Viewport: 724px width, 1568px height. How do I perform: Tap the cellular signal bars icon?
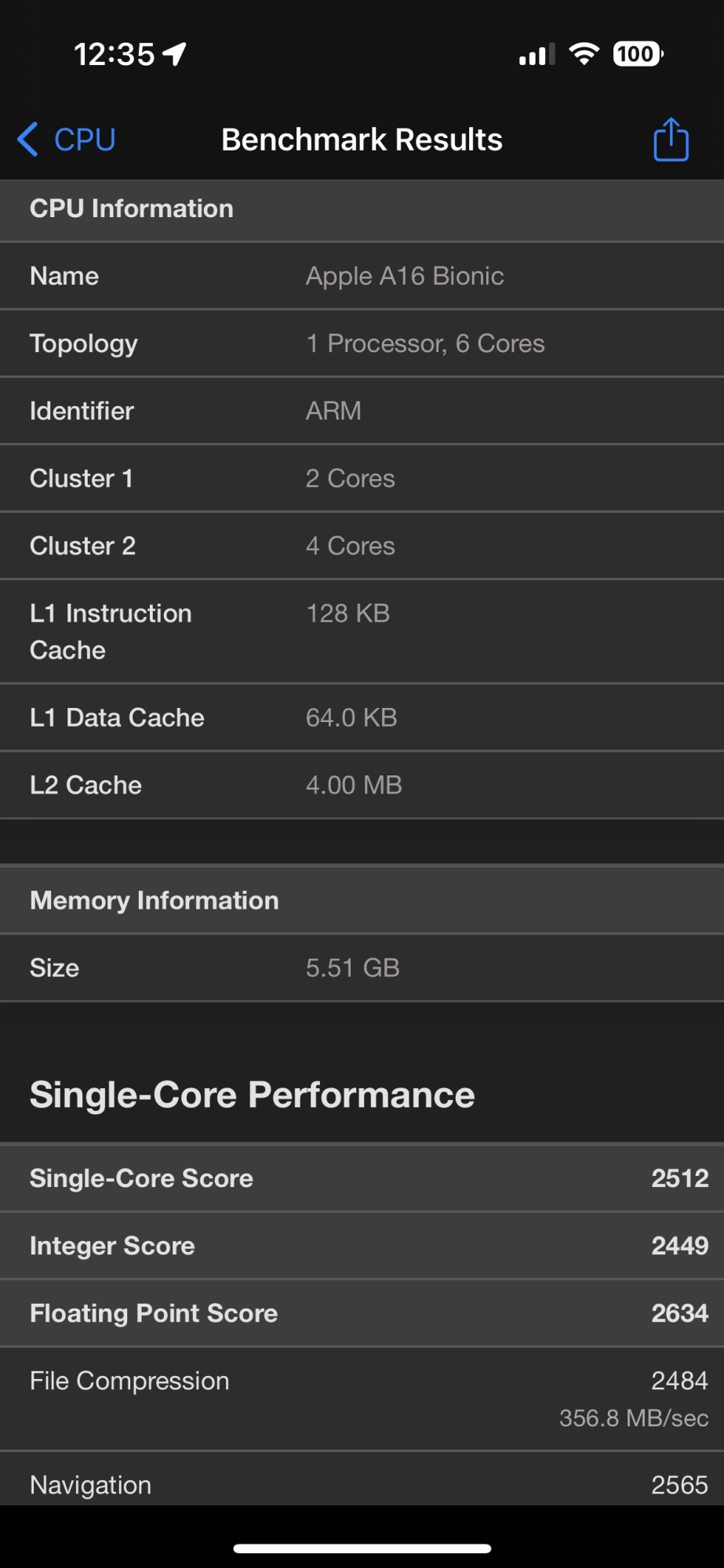(x=537, y=55)
